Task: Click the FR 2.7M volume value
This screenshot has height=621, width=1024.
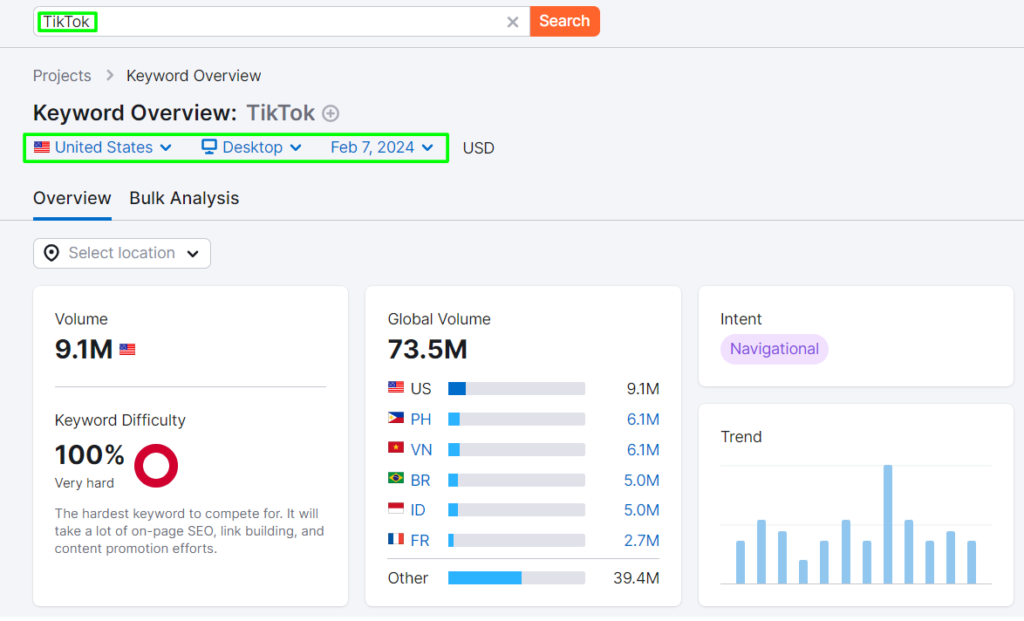Action: [x=641, y=541]
